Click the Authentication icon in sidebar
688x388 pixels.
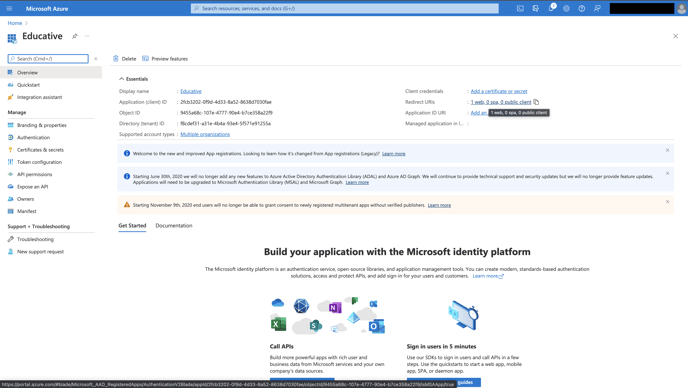11,137
